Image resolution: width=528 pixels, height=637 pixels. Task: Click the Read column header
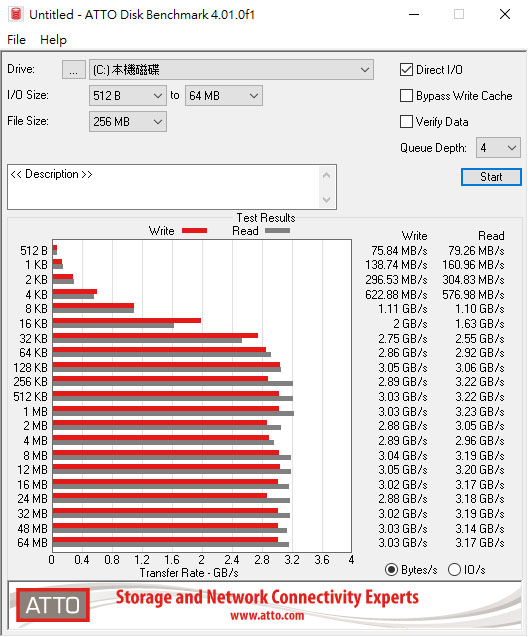pos(491,236)
